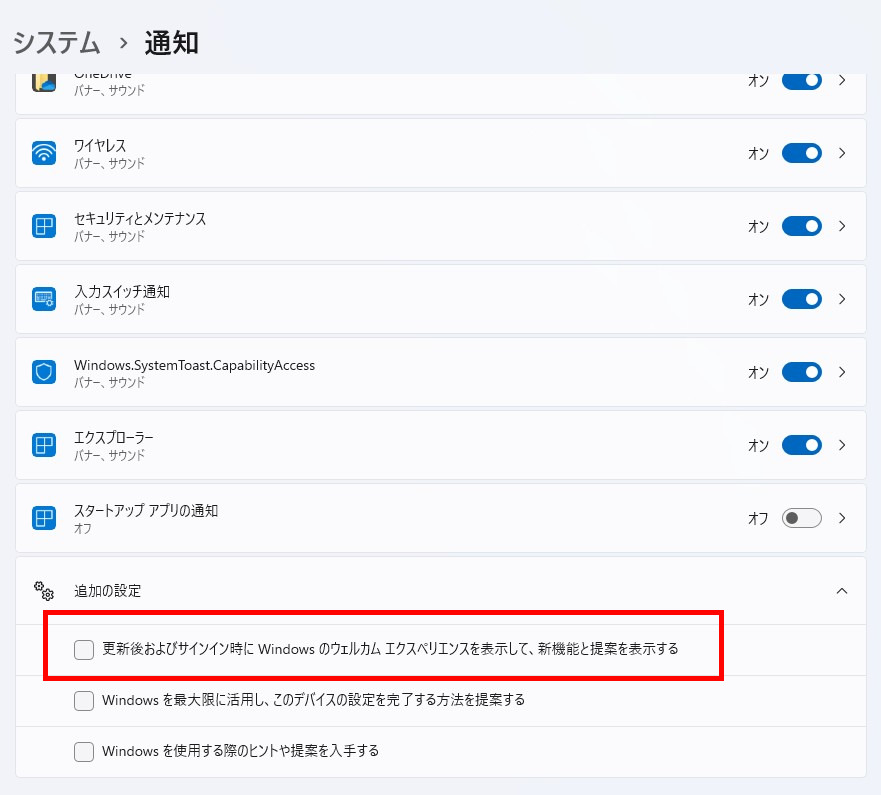Click the スタートアップ アプリの通知 row label
Screen dimensions: 881x795
146,511
